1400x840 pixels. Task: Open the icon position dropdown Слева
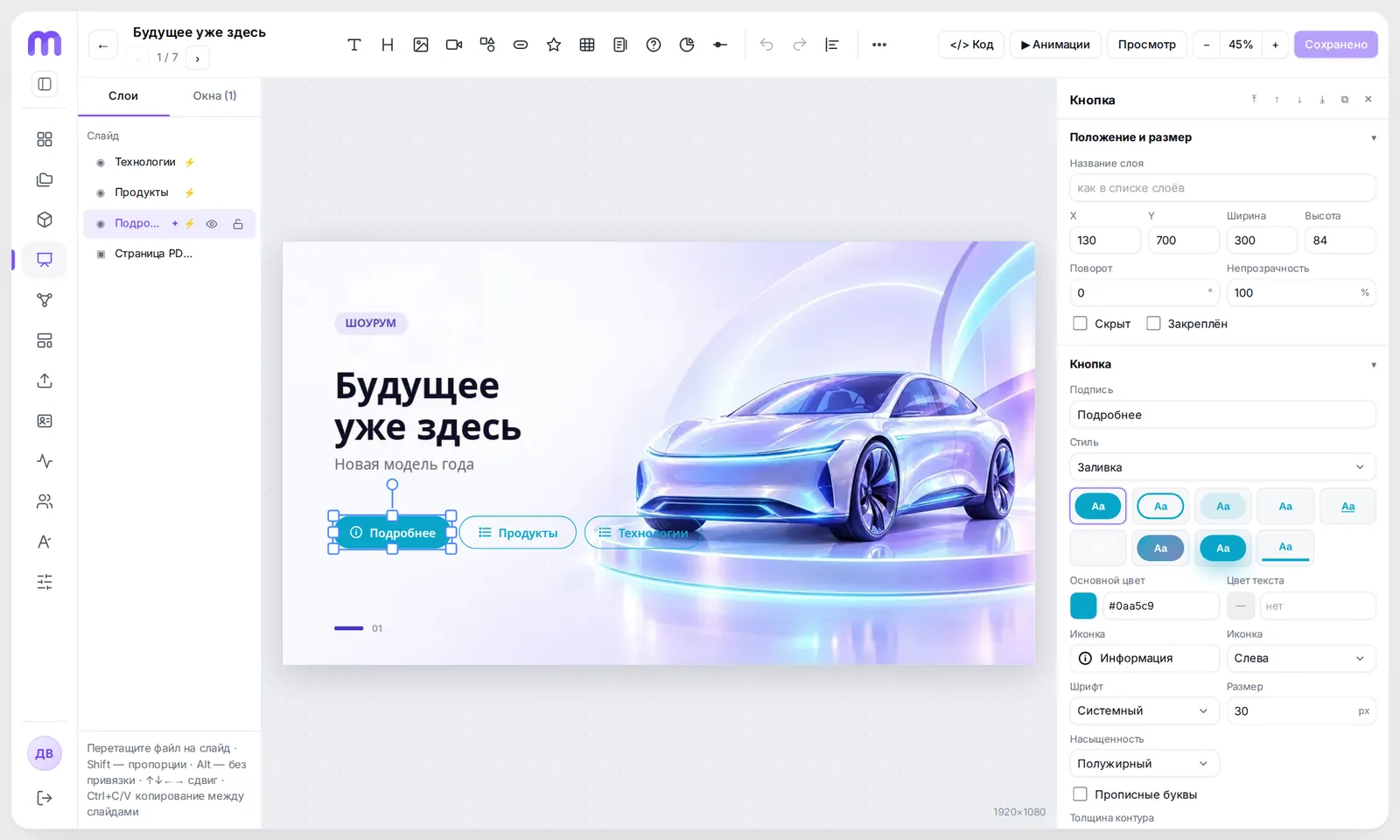(1301, 658)
